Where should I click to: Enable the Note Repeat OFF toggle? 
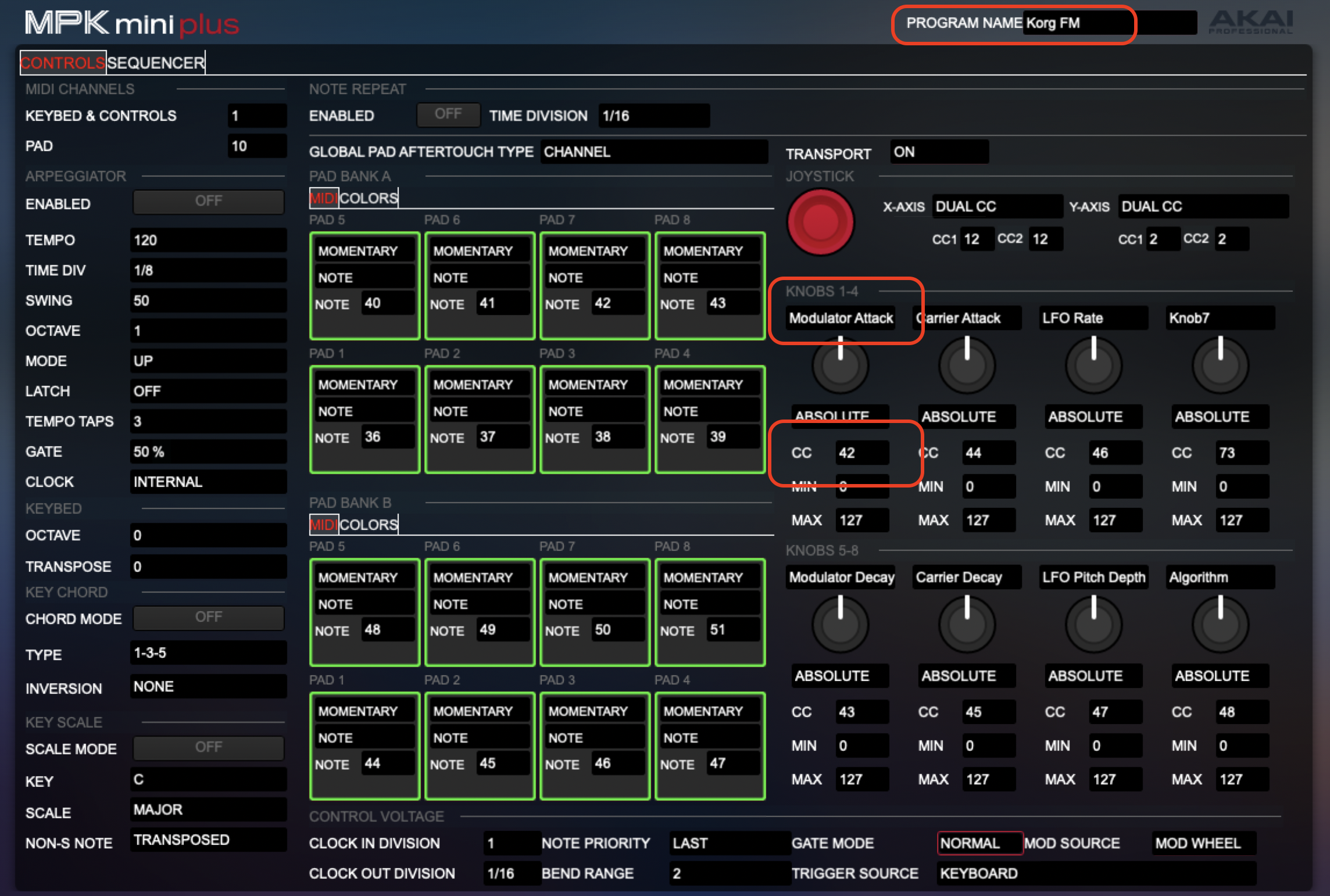(x=448, y=114)
